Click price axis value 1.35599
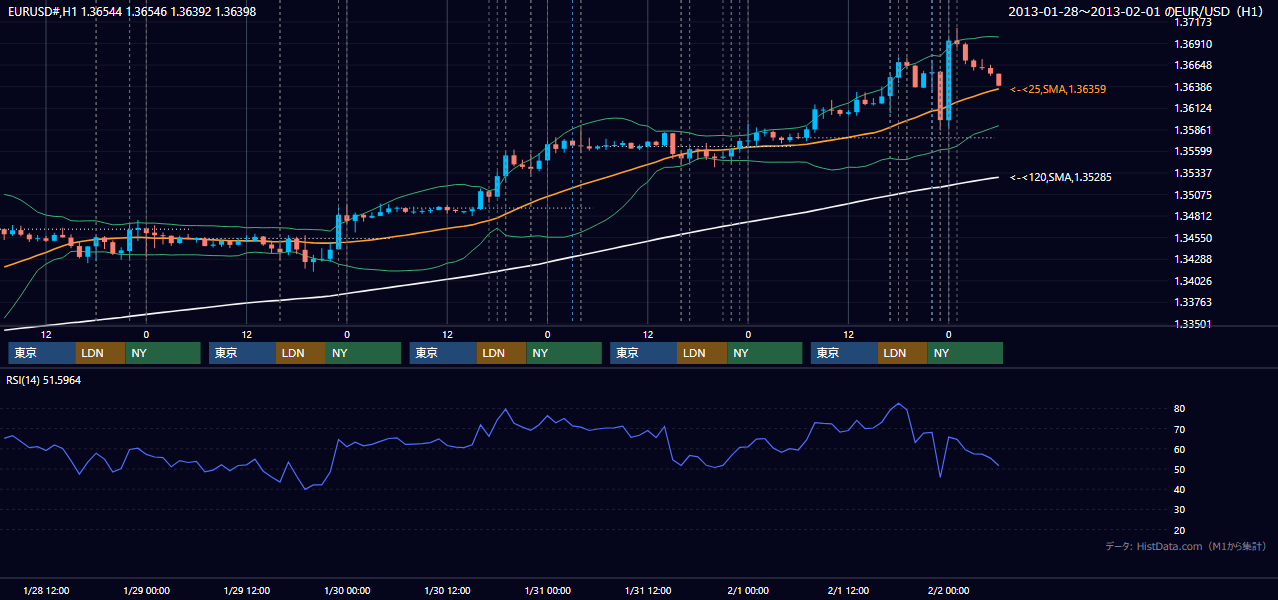This screenshot has width=1278, height=600. click(x=1194, y=151)
